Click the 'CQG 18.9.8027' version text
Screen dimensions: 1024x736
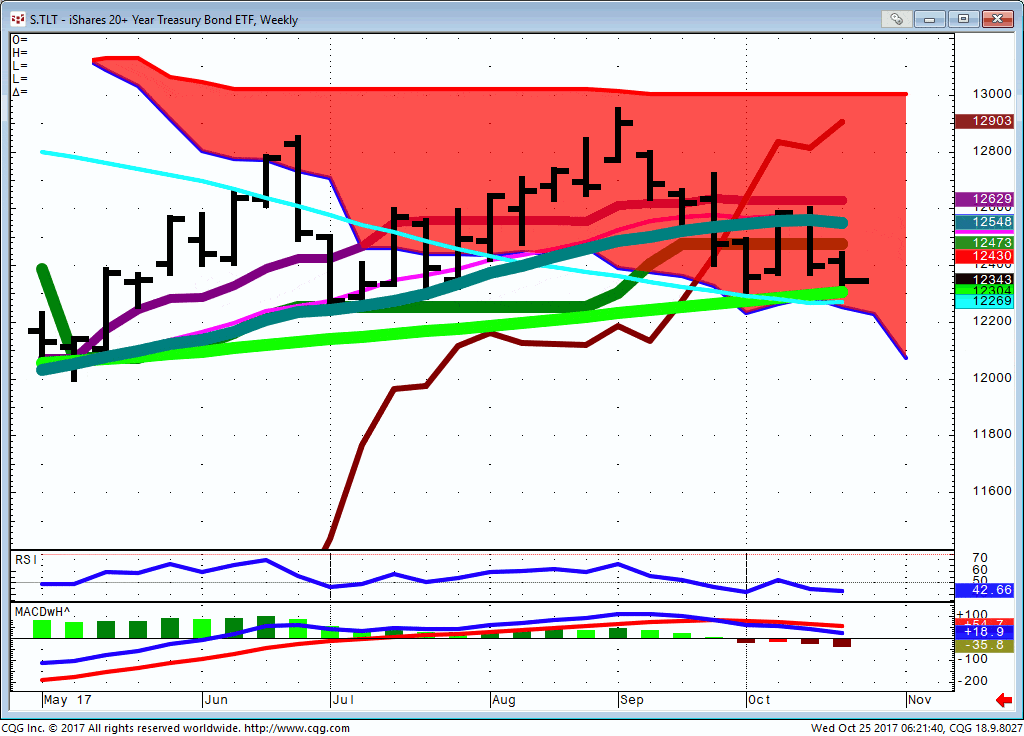point(986,728)
